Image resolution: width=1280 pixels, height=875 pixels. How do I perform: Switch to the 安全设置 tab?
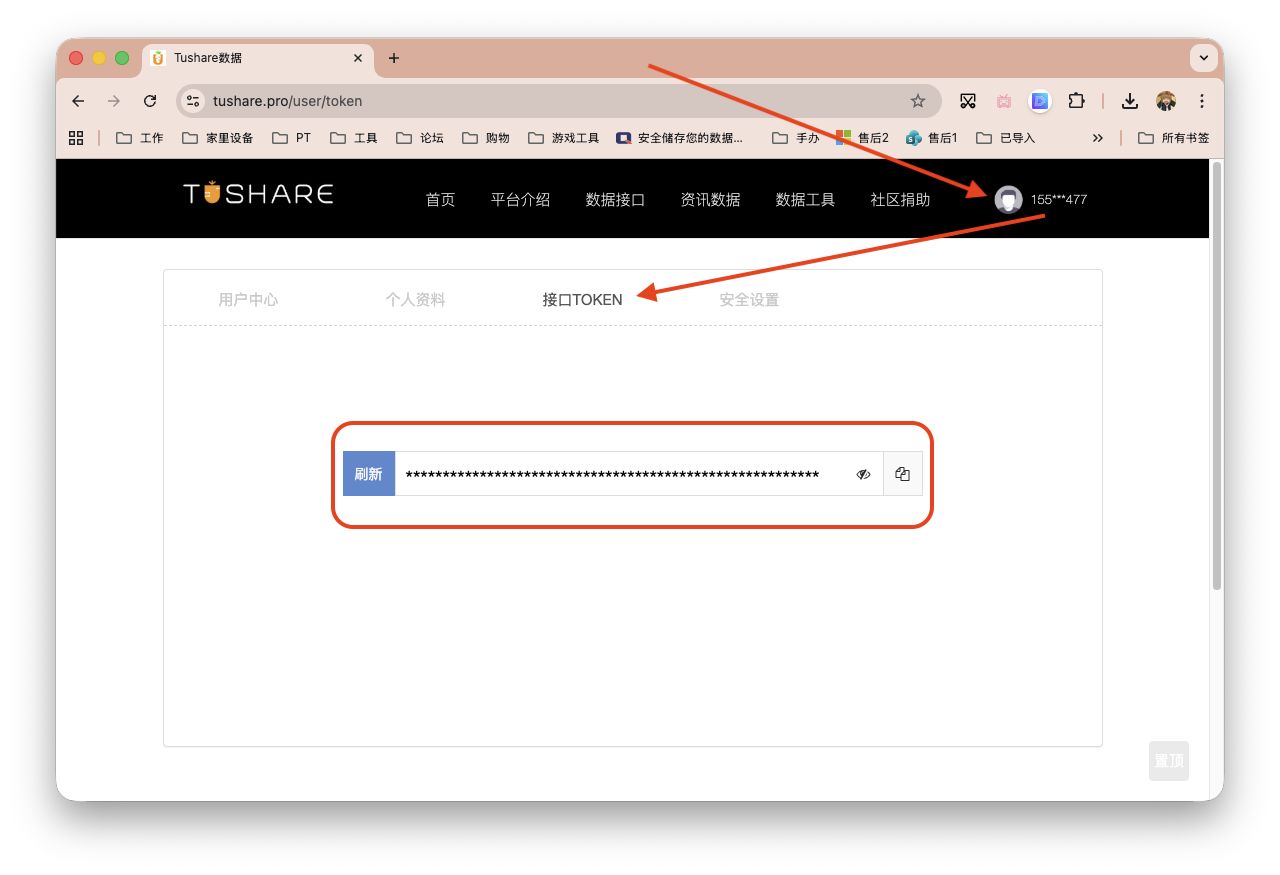coord(748,299)
